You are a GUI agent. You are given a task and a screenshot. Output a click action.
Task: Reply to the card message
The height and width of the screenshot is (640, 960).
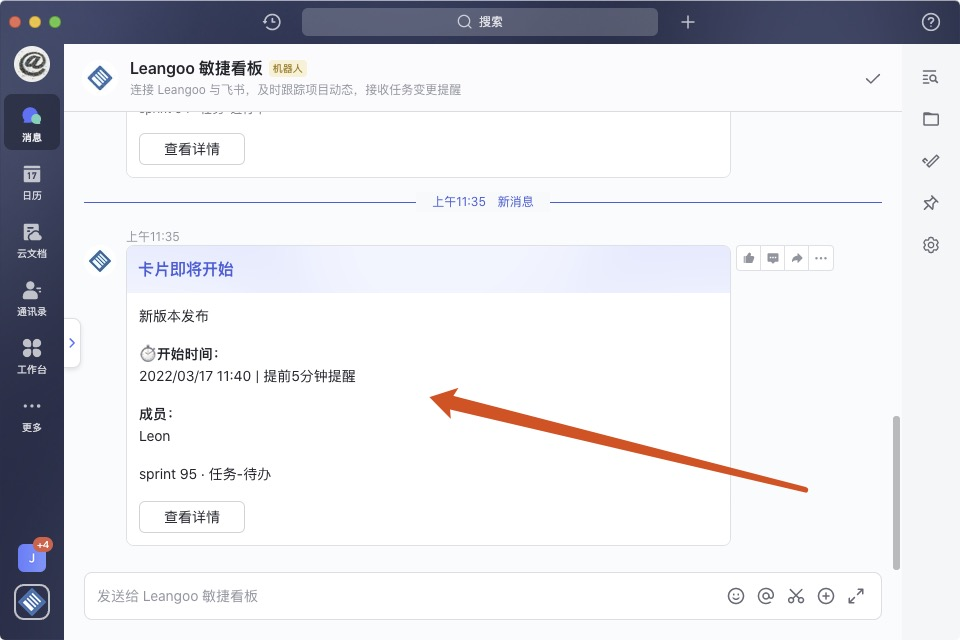pyautogui.click(x=773, y=258)
